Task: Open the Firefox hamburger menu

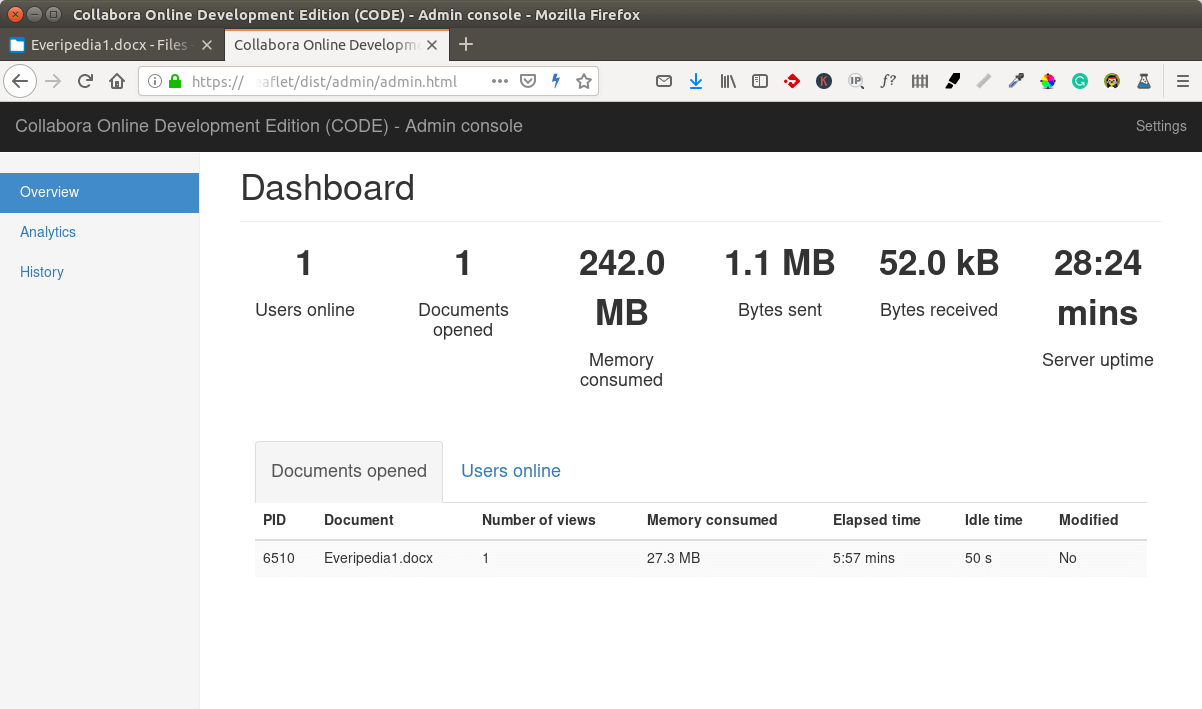Action: (1183, 82)
